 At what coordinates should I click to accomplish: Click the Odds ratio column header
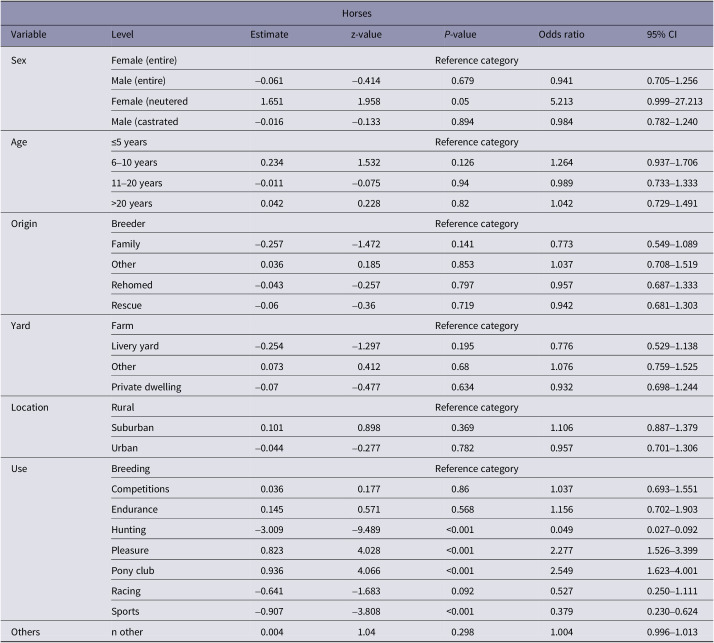(561, 34)
